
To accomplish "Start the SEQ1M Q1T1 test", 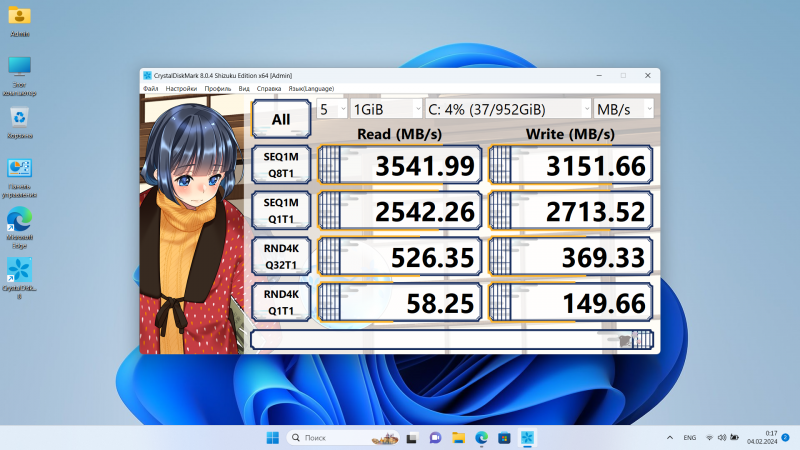I will pyautogui.click(x=281, y=211).
